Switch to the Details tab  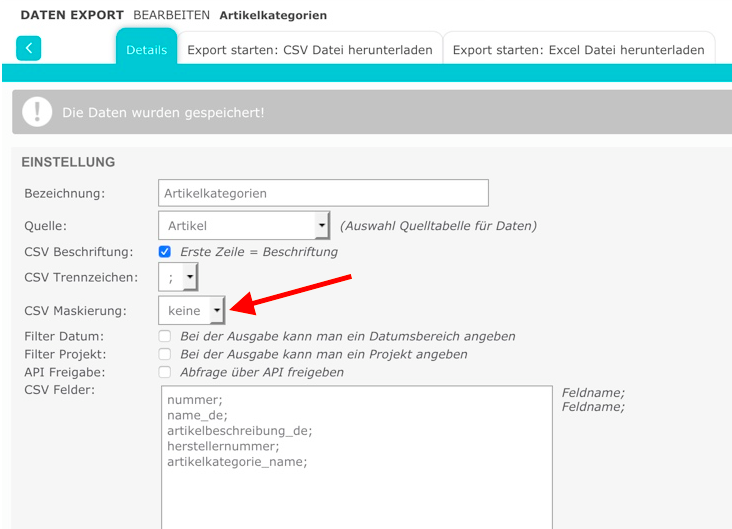coord(146,49)
